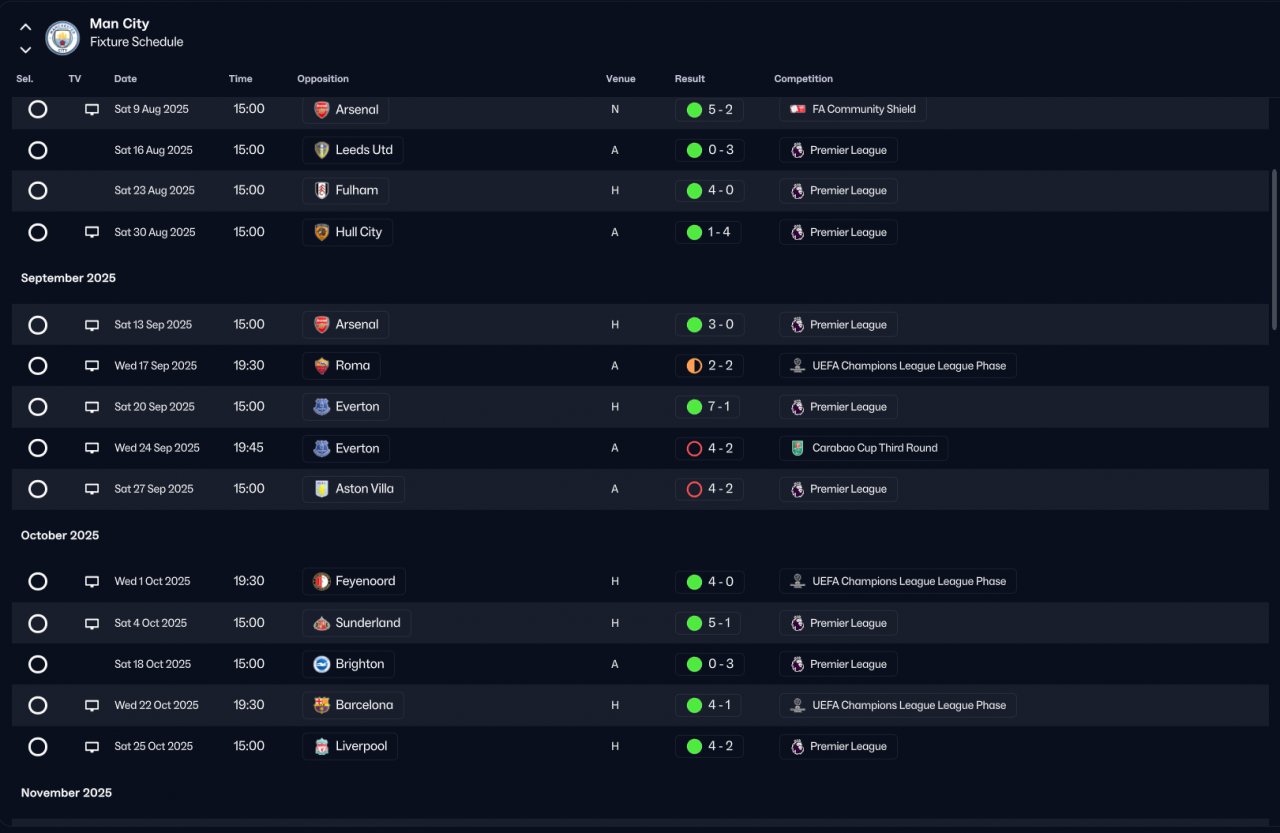Open Barcelona opposition button
1280x833 pixels.
353,705
